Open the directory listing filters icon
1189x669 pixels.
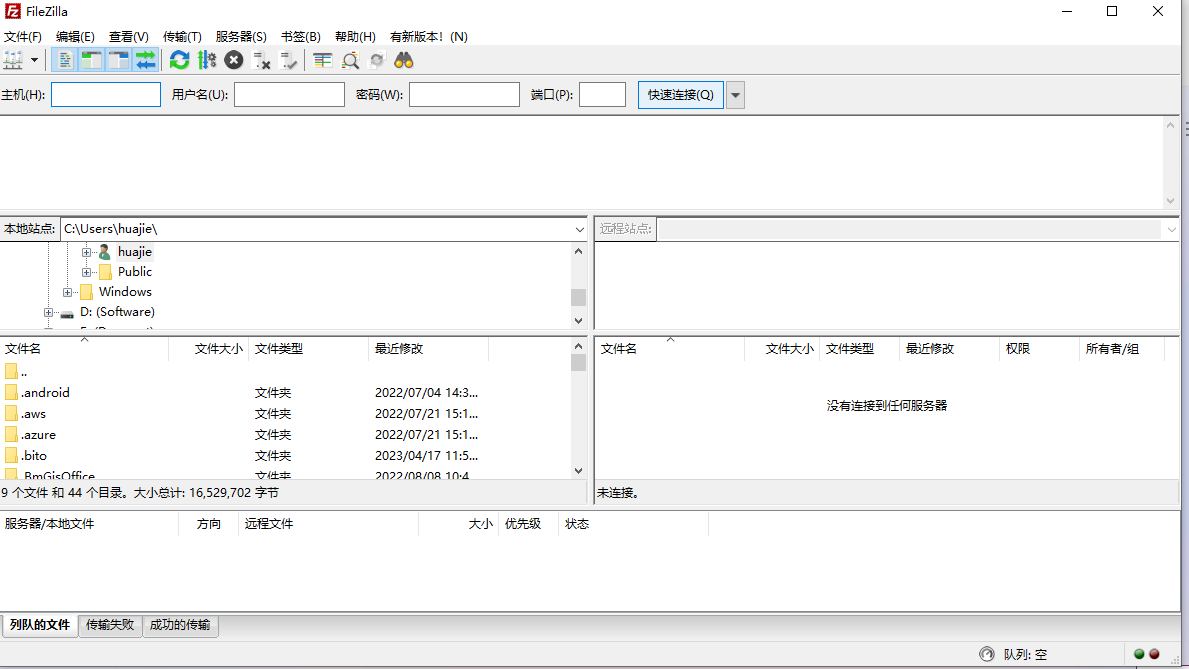pos(322,60)
